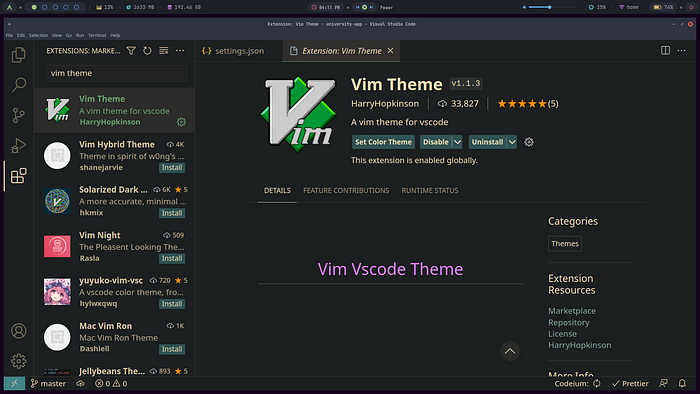The height and width of the screenshot is (394, 700).
Task: Select Vim Night extension entry
Action: (114, 246)
